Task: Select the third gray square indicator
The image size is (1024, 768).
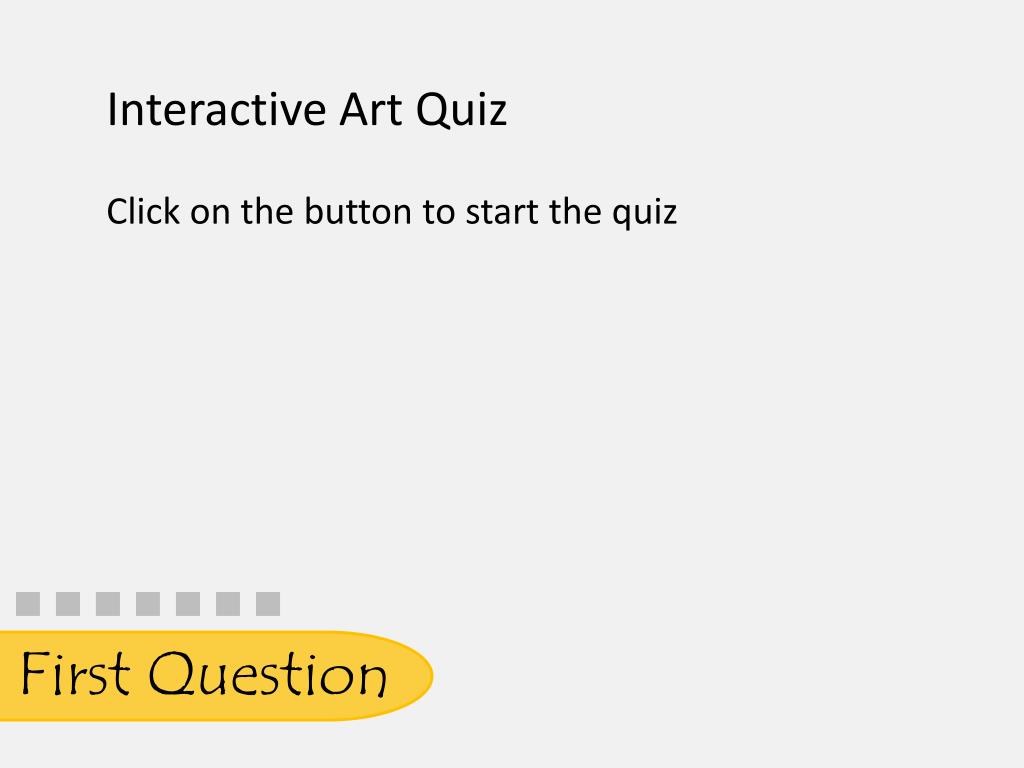Action: (x=108, y=604)
